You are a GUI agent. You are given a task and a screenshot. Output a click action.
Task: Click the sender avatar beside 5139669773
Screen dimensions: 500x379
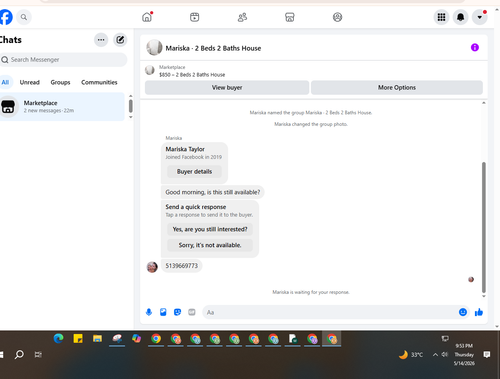[x=152, y=267]
